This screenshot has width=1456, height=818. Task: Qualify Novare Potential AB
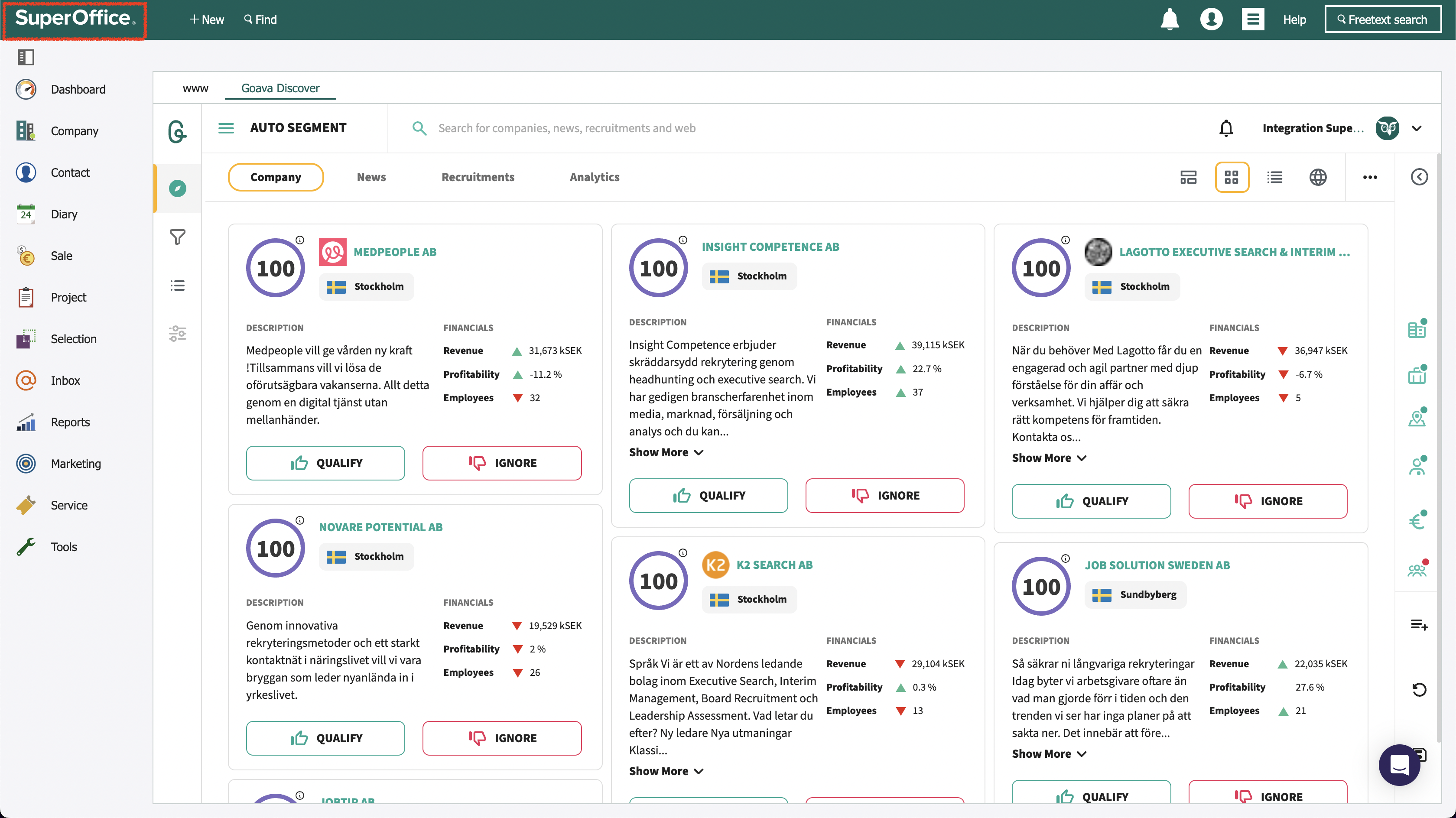325,738
